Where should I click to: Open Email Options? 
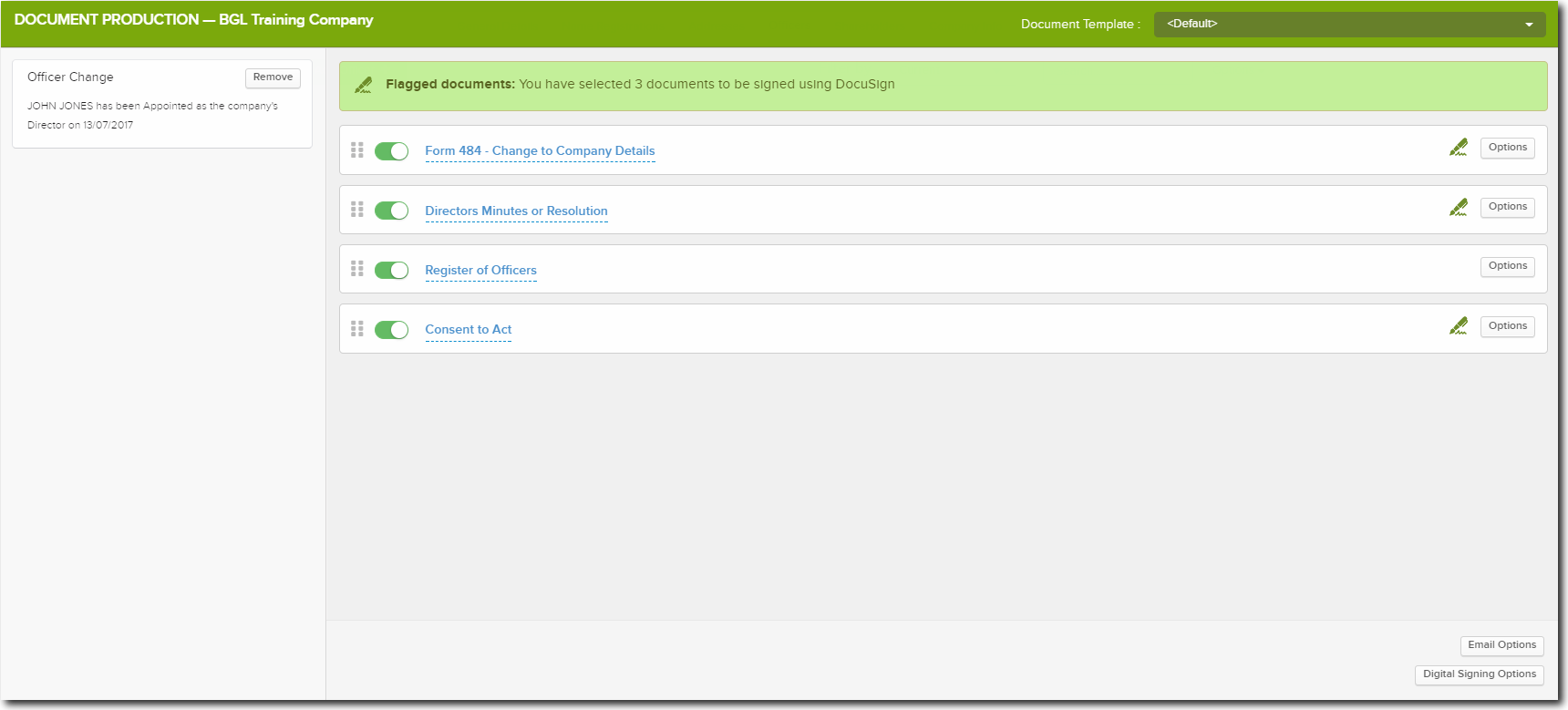click(1501, 645)
